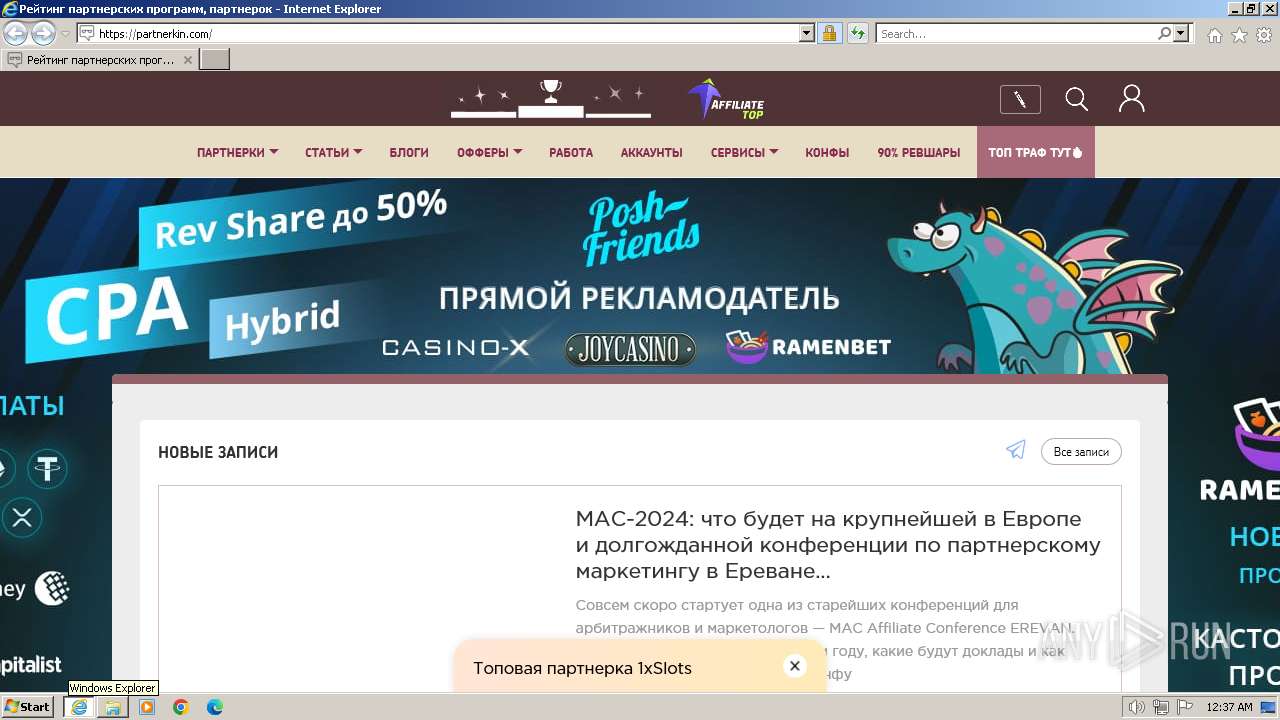Image resolution: width=1280 pixels, height=720 pixels.
Task: Click the CASINO-X logo in the banner
Action: click(x=456, y=348)
